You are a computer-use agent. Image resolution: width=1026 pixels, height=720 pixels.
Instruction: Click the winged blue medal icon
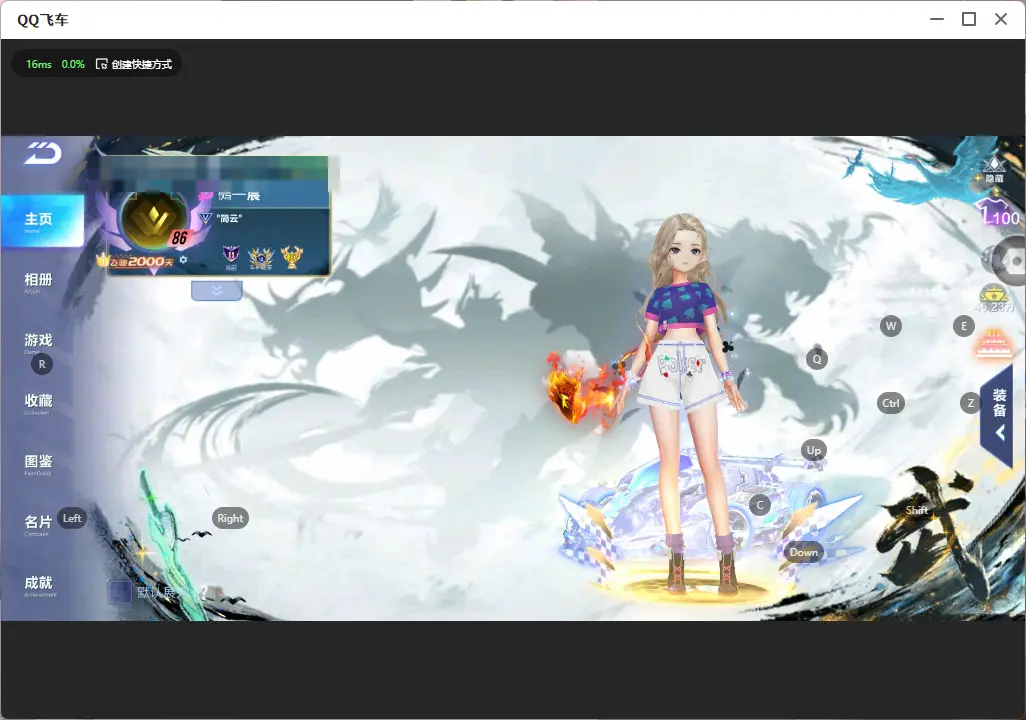tap(260, 257)
